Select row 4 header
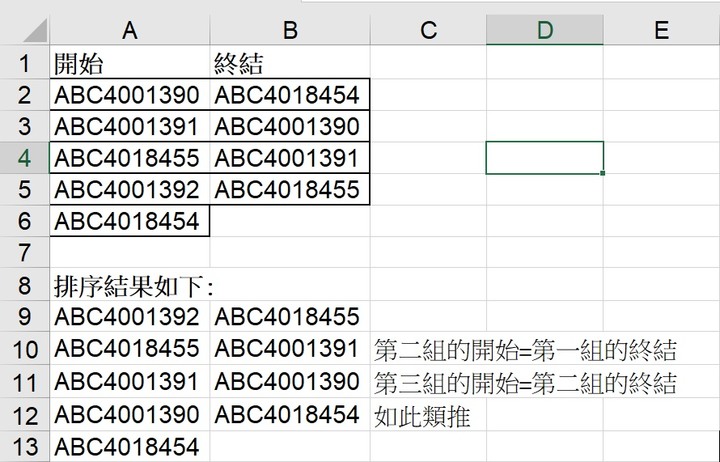The width and height of the screenshot is (720, 462). click(24, 158)
